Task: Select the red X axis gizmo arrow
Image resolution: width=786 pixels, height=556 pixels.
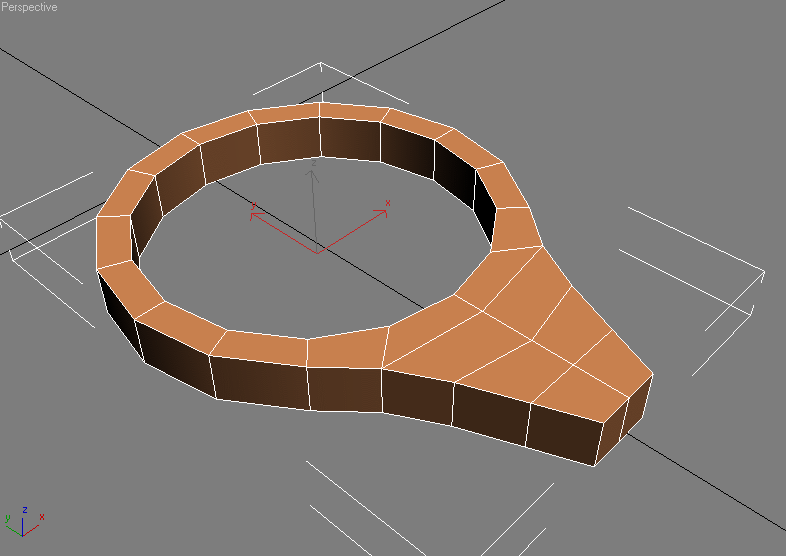Action: (x=352, y=231)
